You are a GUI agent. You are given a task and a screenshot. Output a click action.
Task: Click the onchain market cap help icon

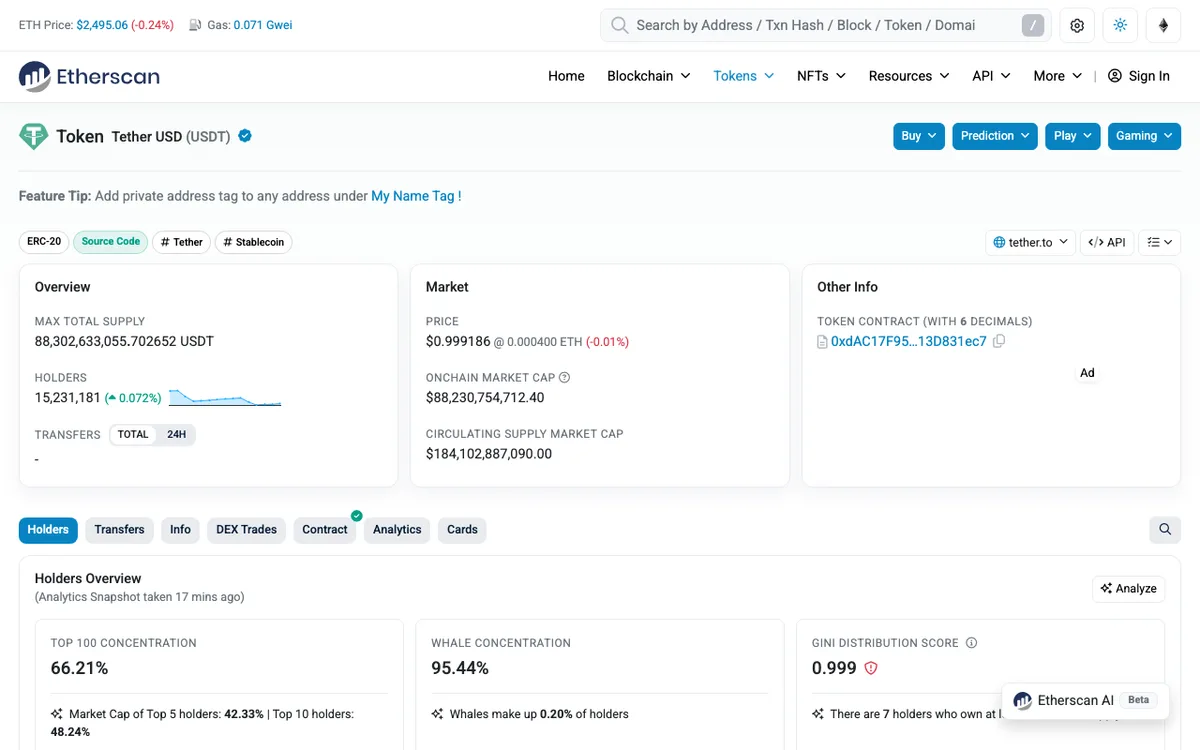coord(564,378)
